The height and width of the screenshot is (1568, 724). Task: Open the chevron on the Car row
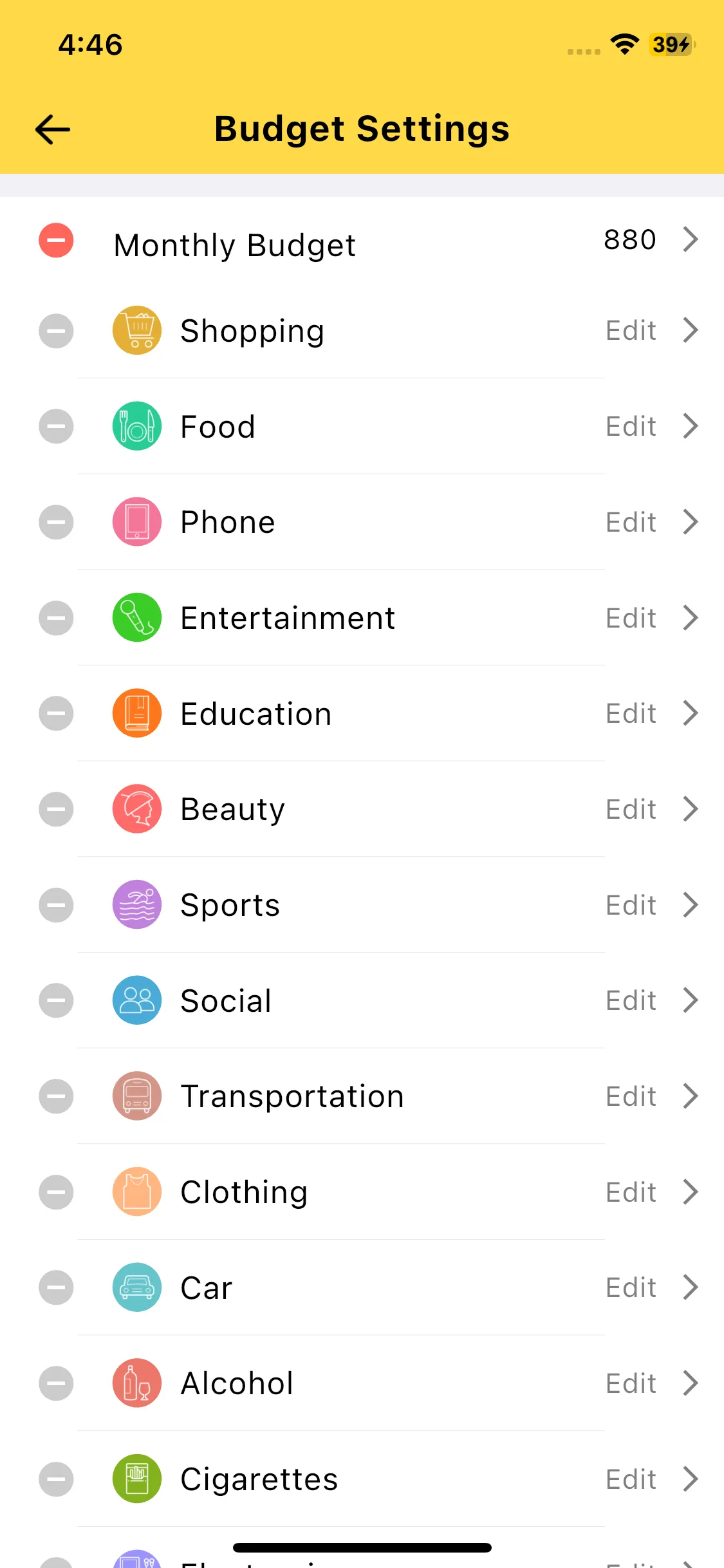691,1287
